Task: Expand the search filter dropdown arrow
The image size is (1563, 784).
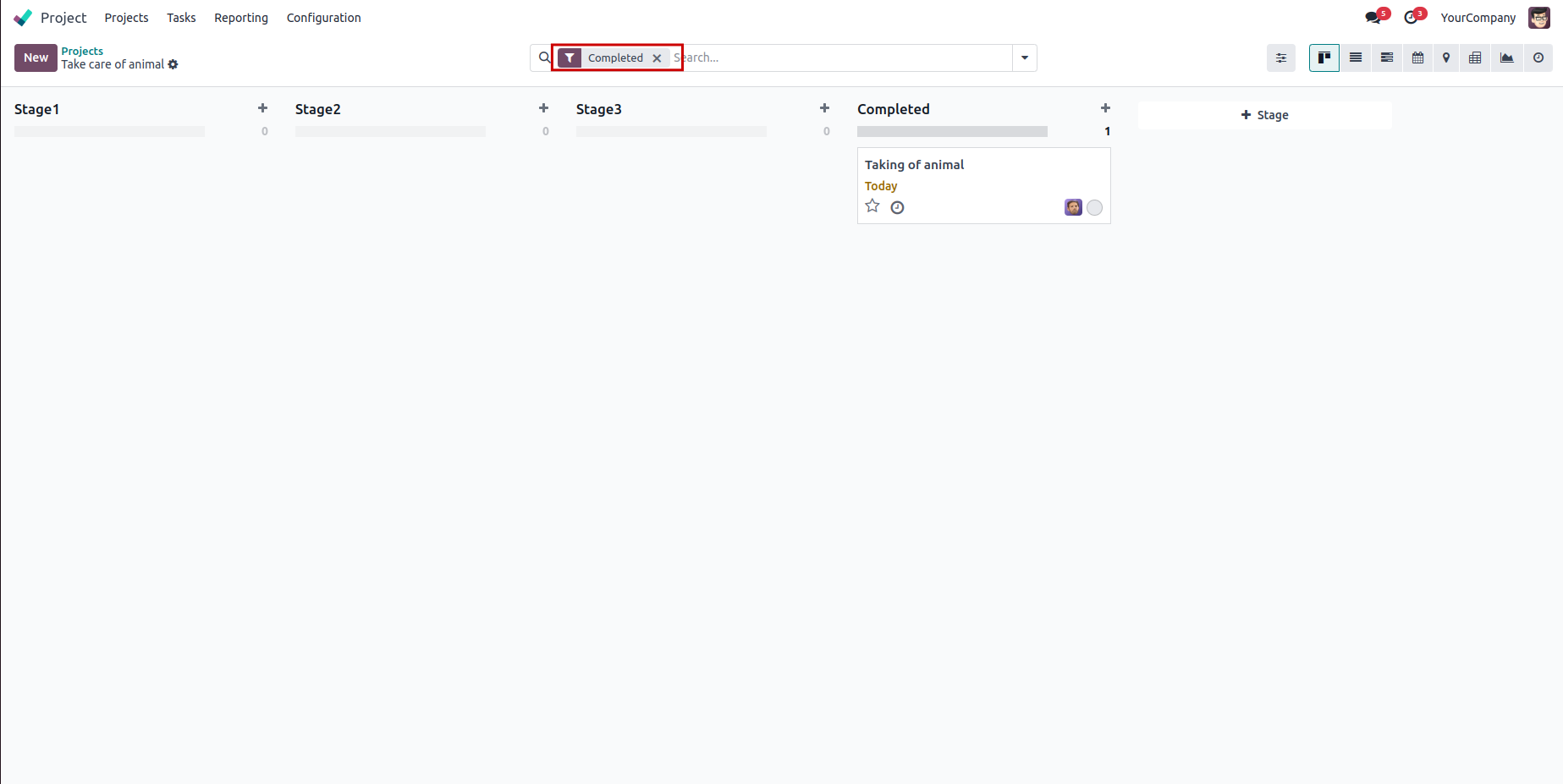Action: [1024, 58]
